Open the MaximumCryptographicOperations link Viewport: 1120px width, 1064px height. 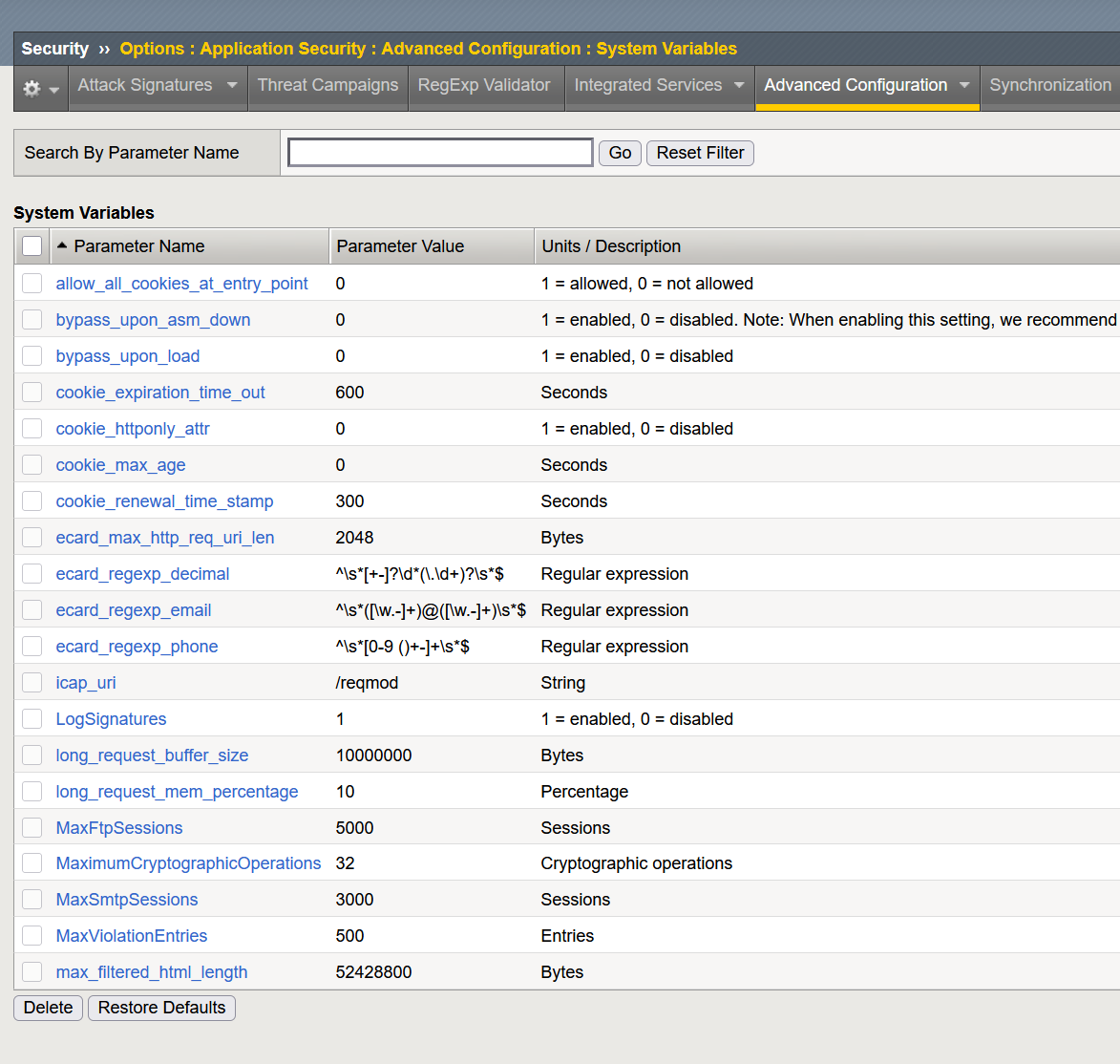[x=188, y=863]
